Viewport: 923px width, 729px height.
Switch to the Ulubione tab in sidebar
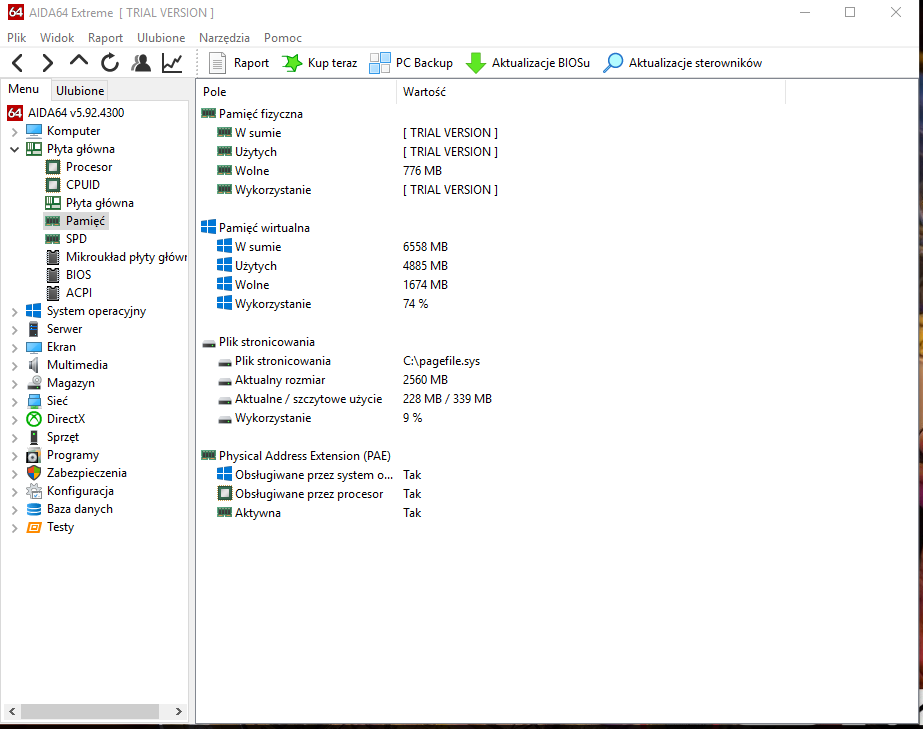click(x=80, y=91)
